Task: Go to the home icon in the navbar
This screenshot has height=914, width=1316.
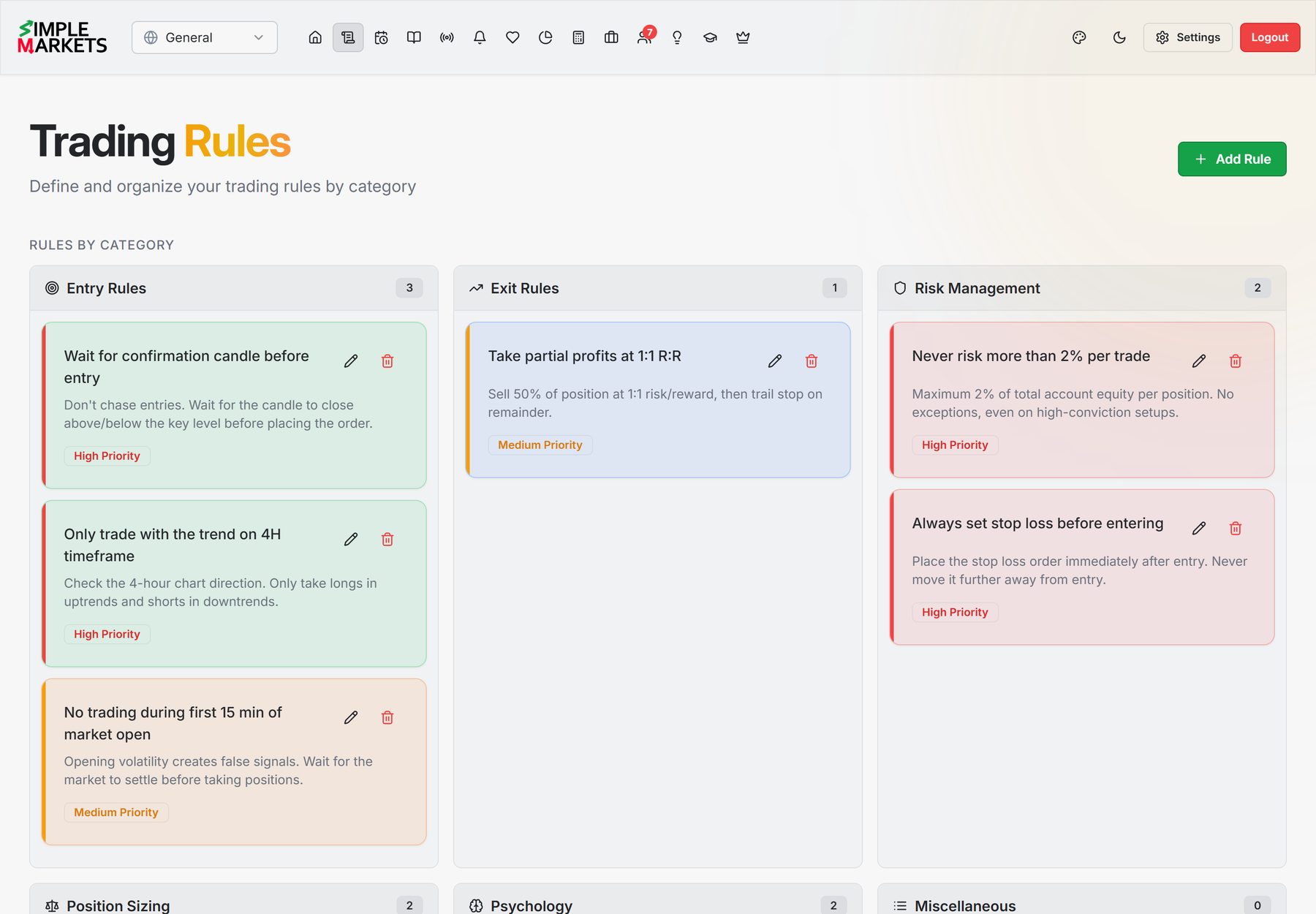Action: point(315,37)
